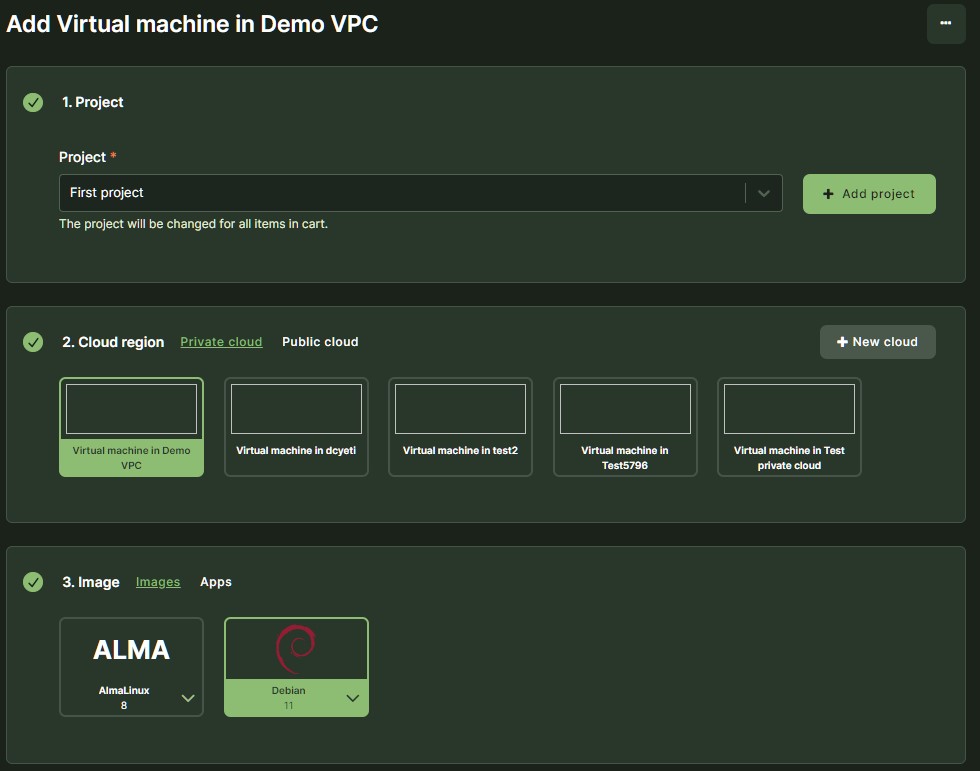Click the plus icon in New cloud
This screenshot has height=771, width=980.
click(841, 342)
